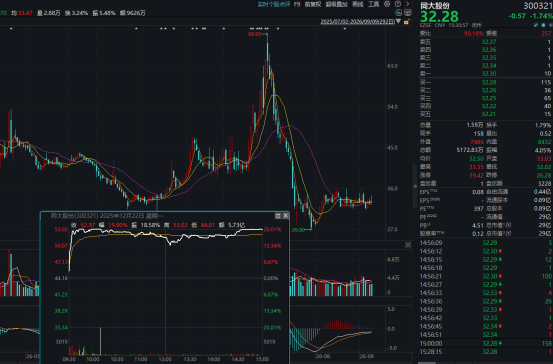Click the 买一 bid price 32.28

tap(489, 82)
